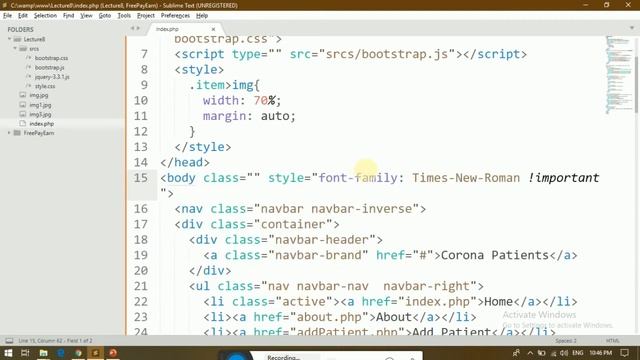Click the index.php file icon in sidebar
The width and height of the screenshot is (640, 360).
pos(23,124)
